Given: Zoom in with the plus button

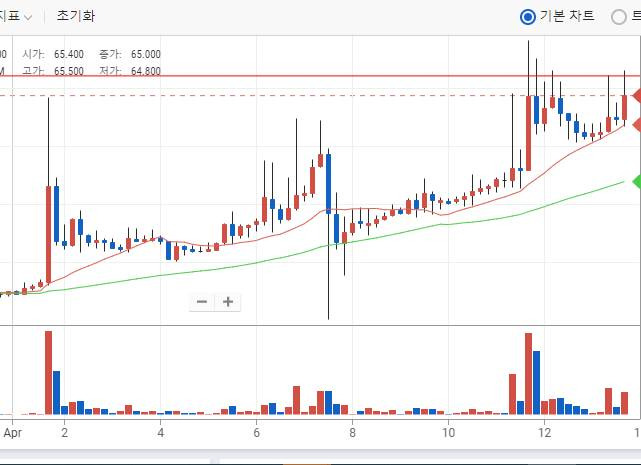Looking at the screenshot, I should tap(228, 302).
